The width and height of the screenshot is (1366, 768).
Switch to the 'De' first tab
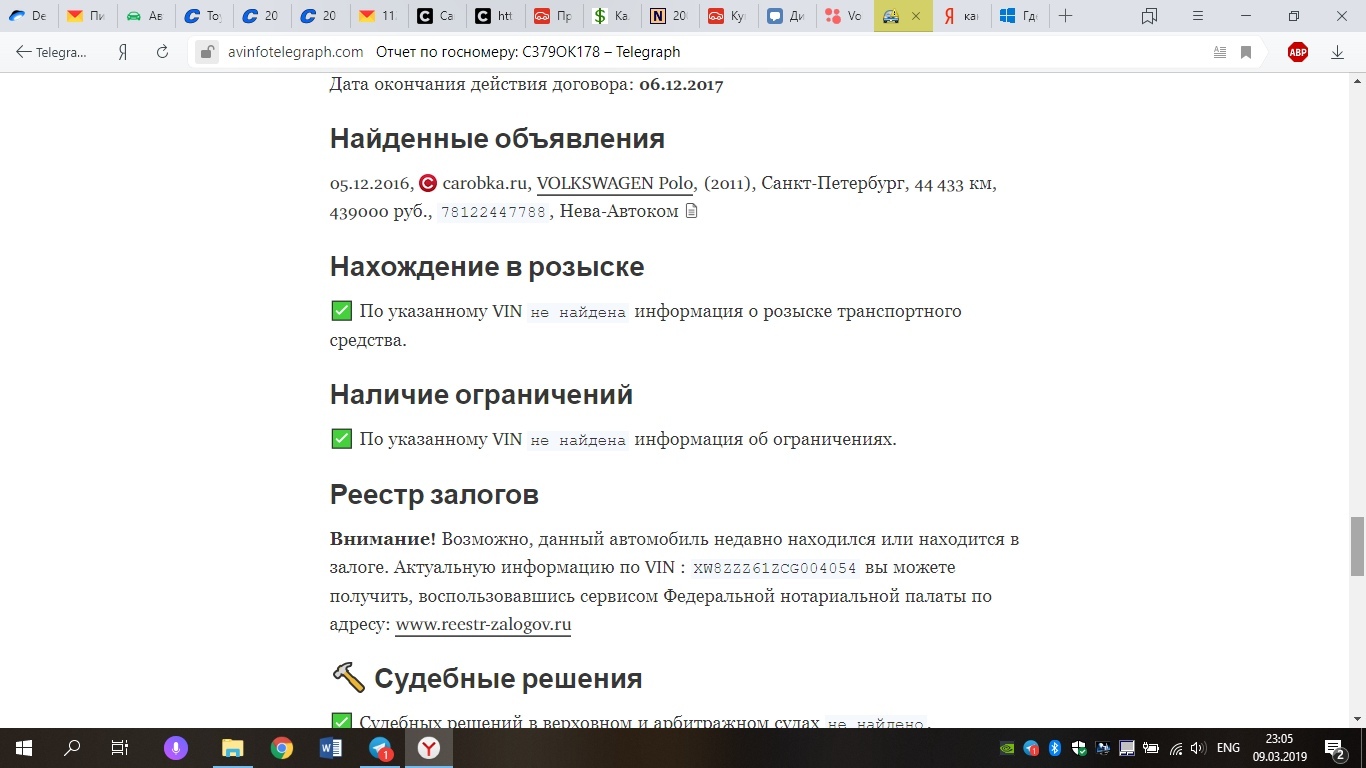pyautogui.click(x=28, y=16)
